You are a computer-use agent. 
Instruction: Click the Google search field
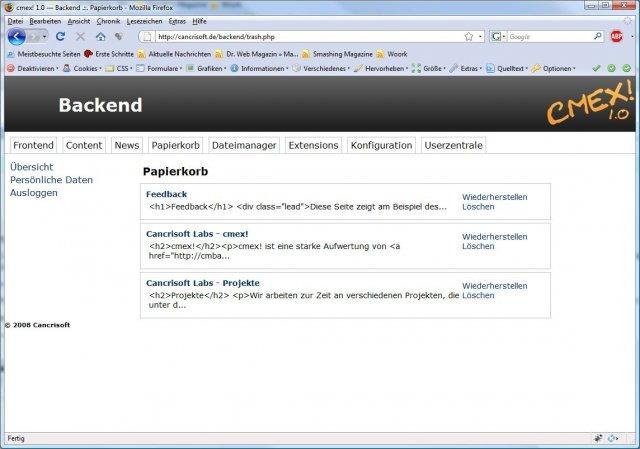pos(549,37)
